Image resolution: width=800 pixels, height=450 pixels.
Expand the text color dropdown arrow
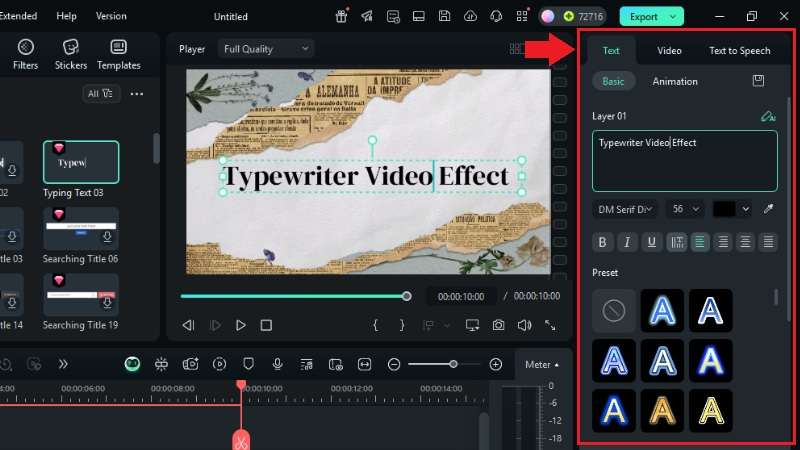click(745, 209)
